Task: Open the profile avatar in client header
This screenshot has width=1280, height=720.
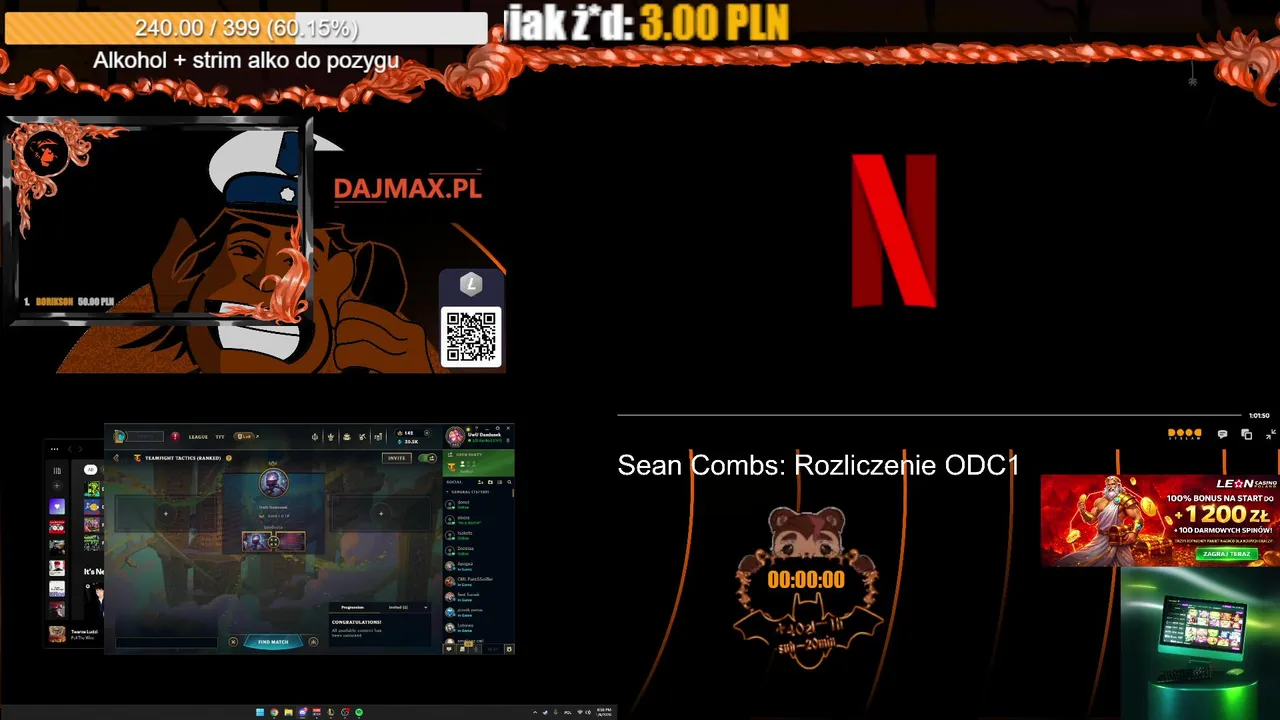Action: coord(455,437)
